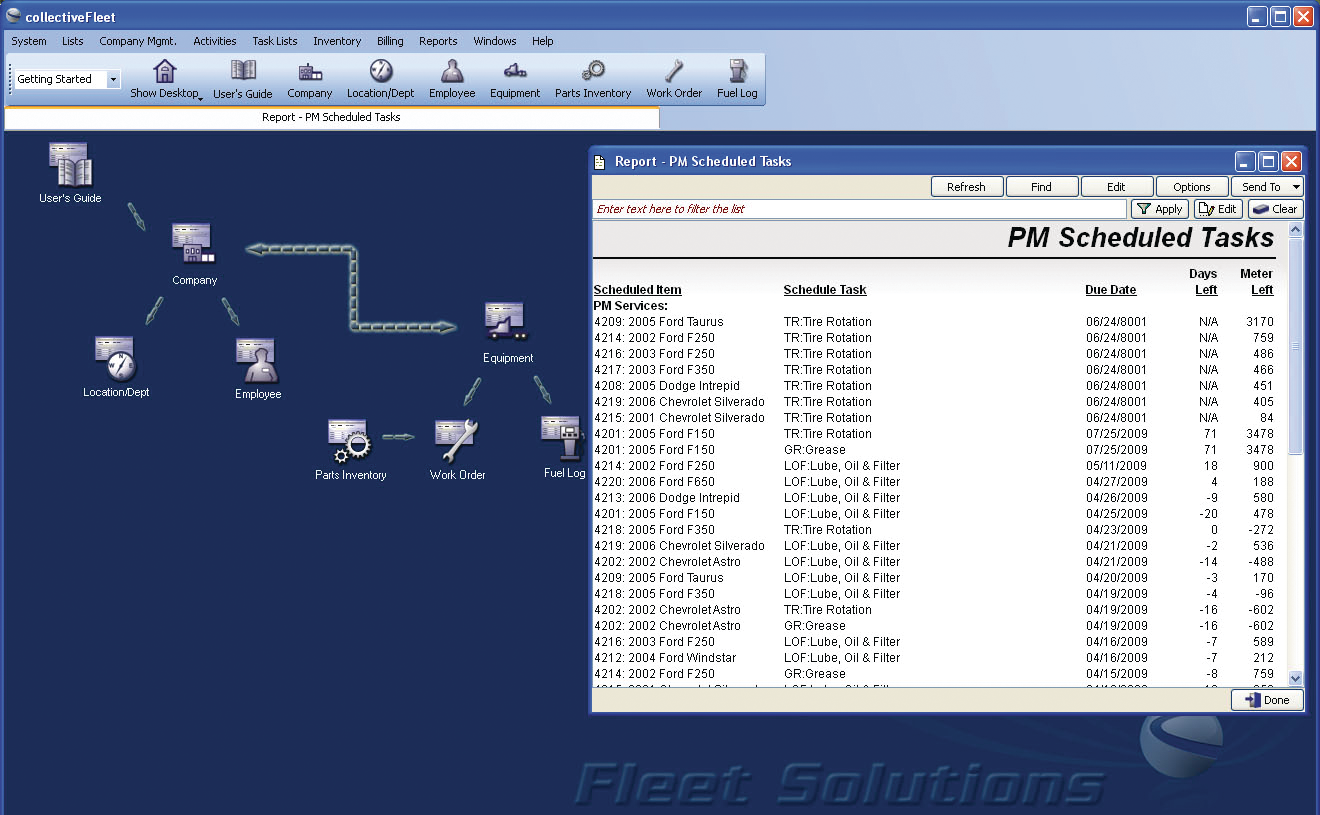Open Location/Dept from the toolbar

click(x=380, y=78)
